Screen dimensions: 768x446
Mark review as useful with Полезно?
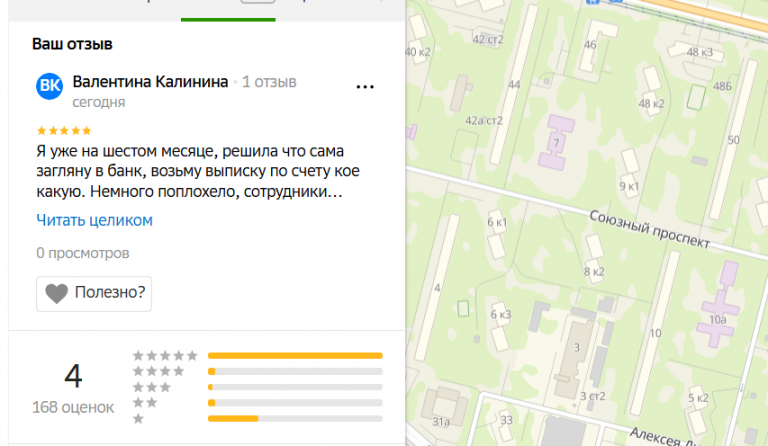(94, 294)
